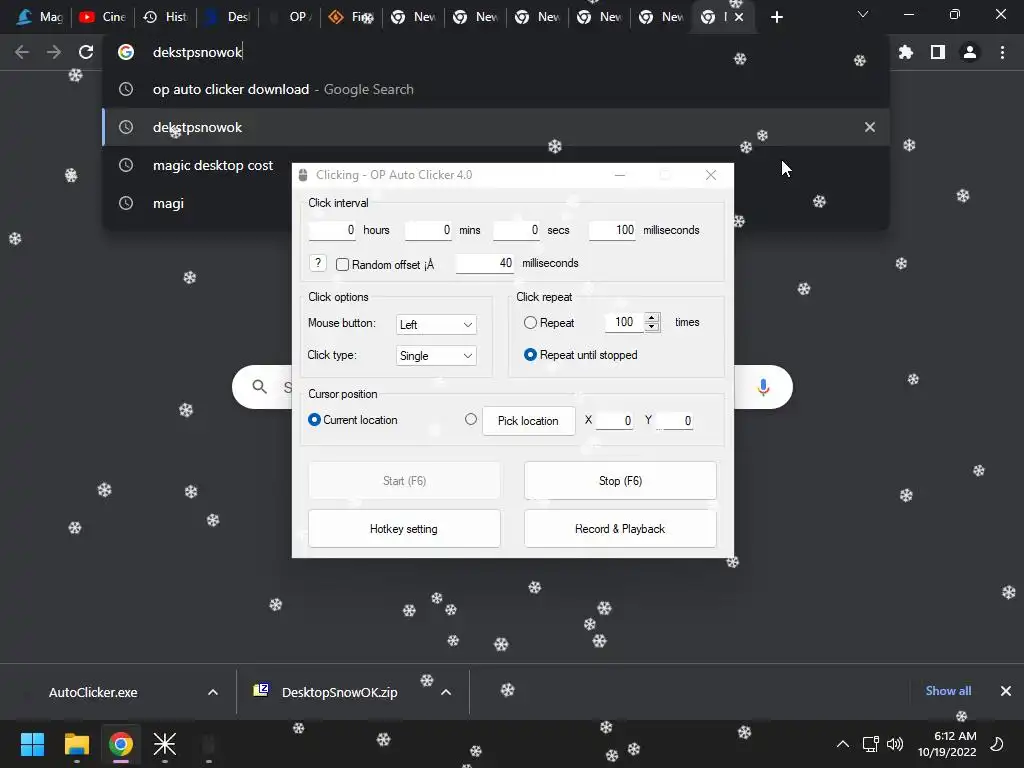Open a new Chrome tab
This screenshot has width=1024, height=768.
point(776,17)
